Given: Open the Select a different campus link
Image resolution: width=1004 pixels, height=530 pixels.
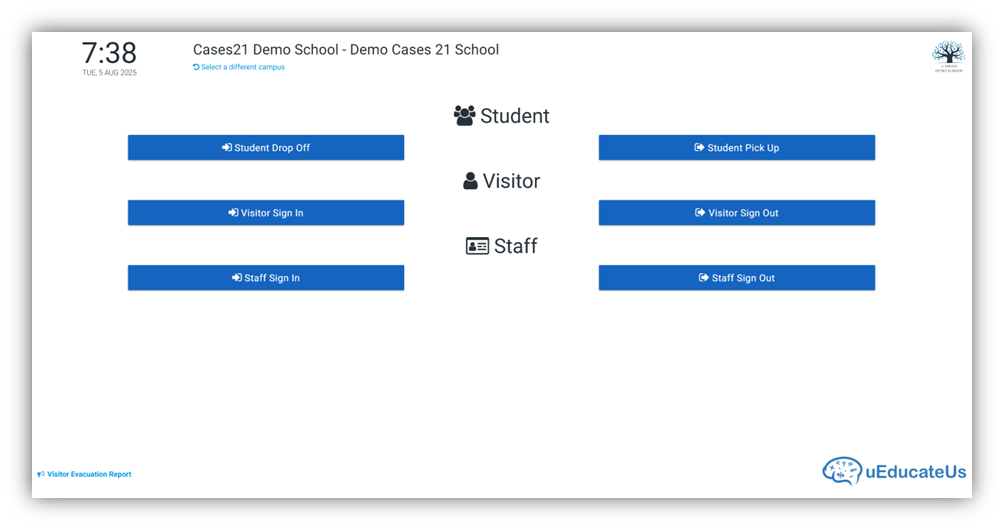Looking at the screenshot, I should click(243, 67).
